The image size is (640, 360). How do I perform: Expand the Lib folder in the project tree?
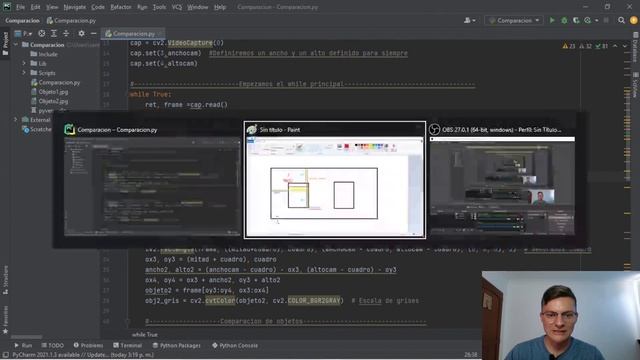pyautogui.click(x=24, y=63)
